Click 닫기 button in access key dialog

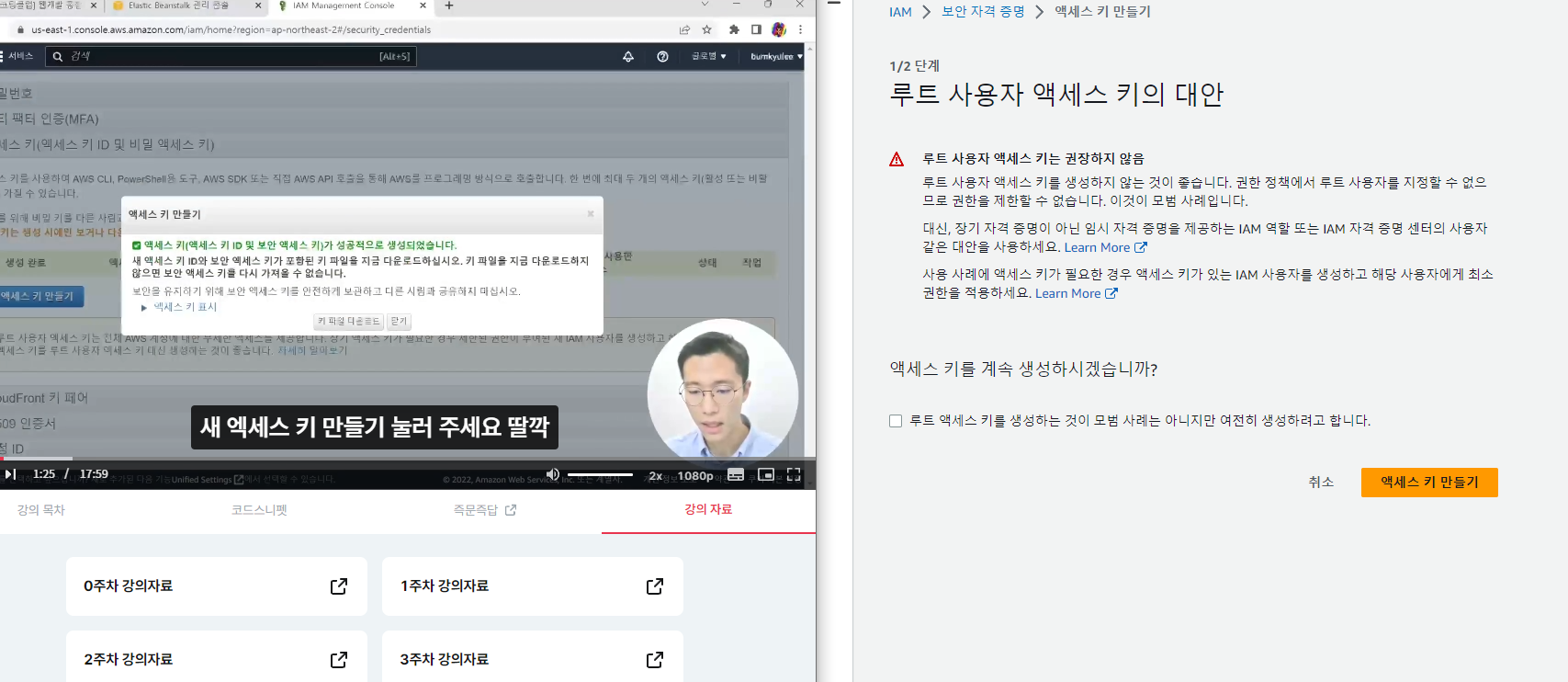(399, 322)
